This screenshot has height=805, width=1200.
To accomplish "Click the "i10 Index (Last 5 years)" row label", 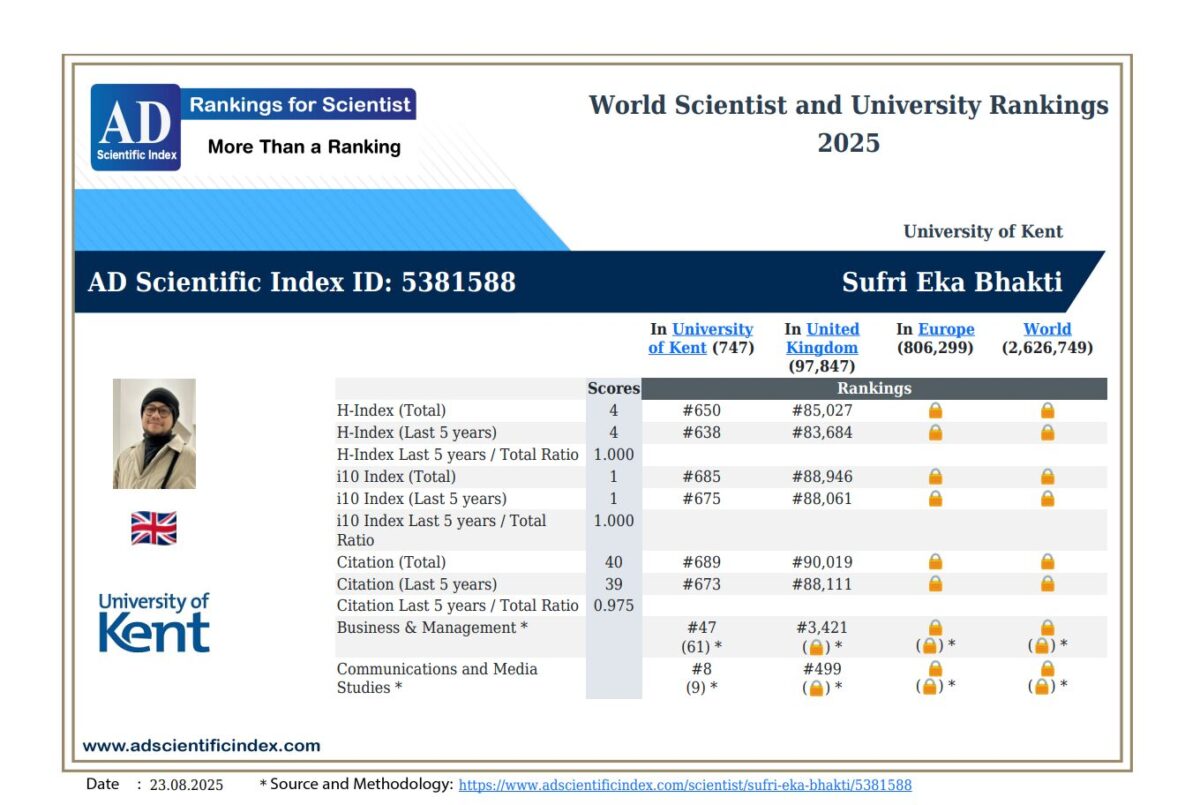I will coord(421,498).
